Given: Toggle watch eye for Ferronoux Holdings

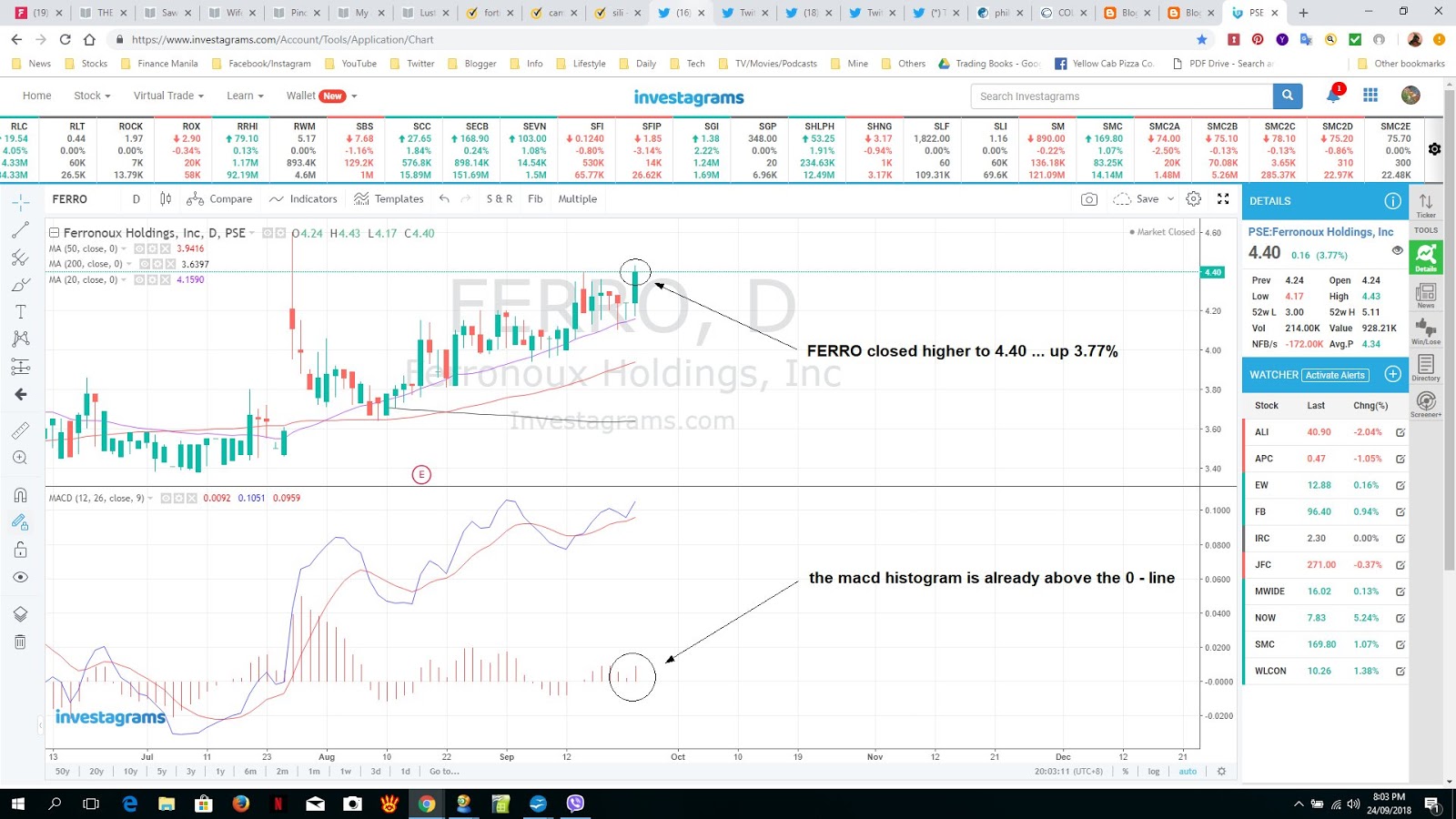Looking at the screenshot, I should click(x=1397, y=250).
